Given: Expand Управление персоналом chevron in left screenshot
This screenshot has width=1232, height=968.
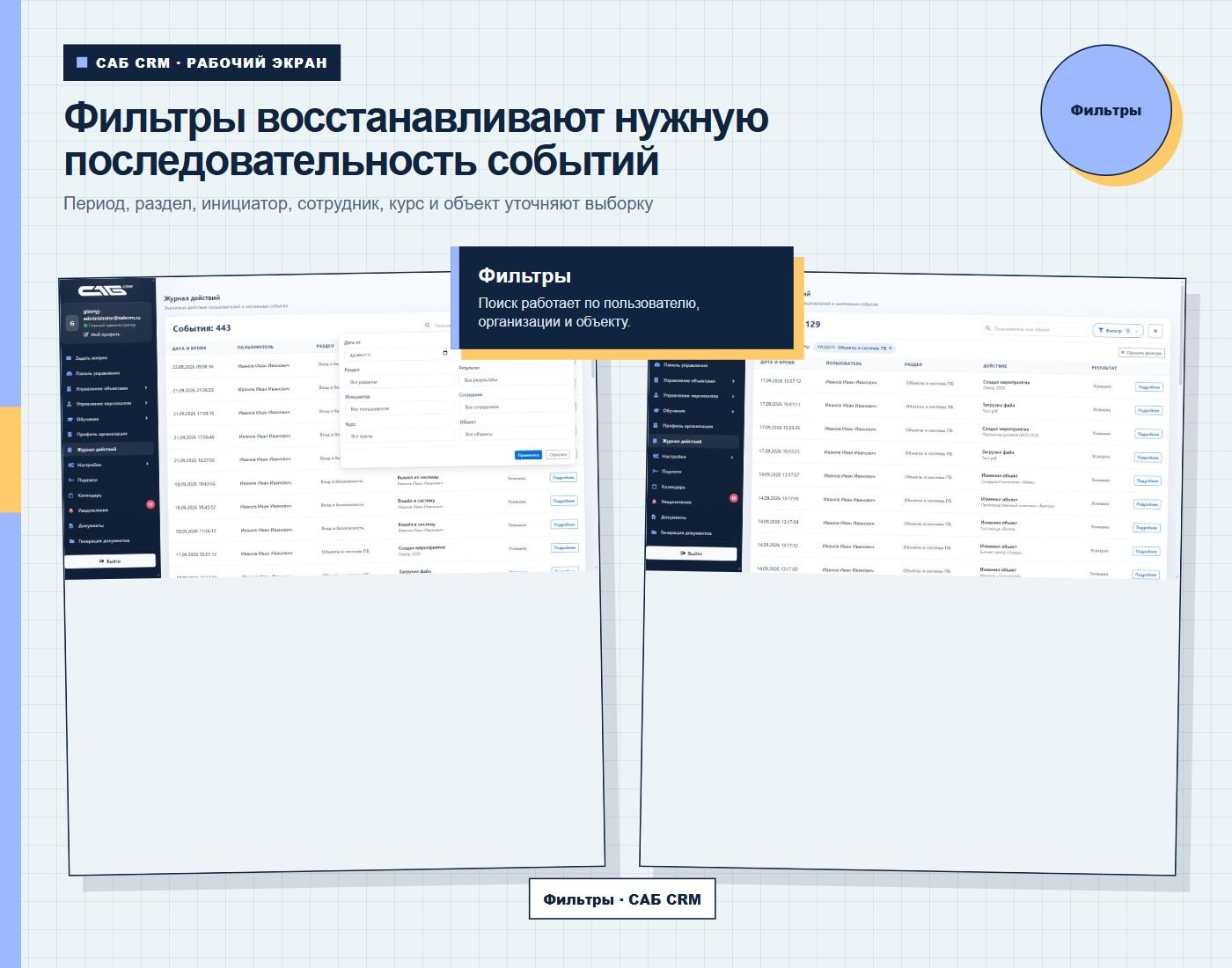Looking at the screenshot, I should click(146, 404).
